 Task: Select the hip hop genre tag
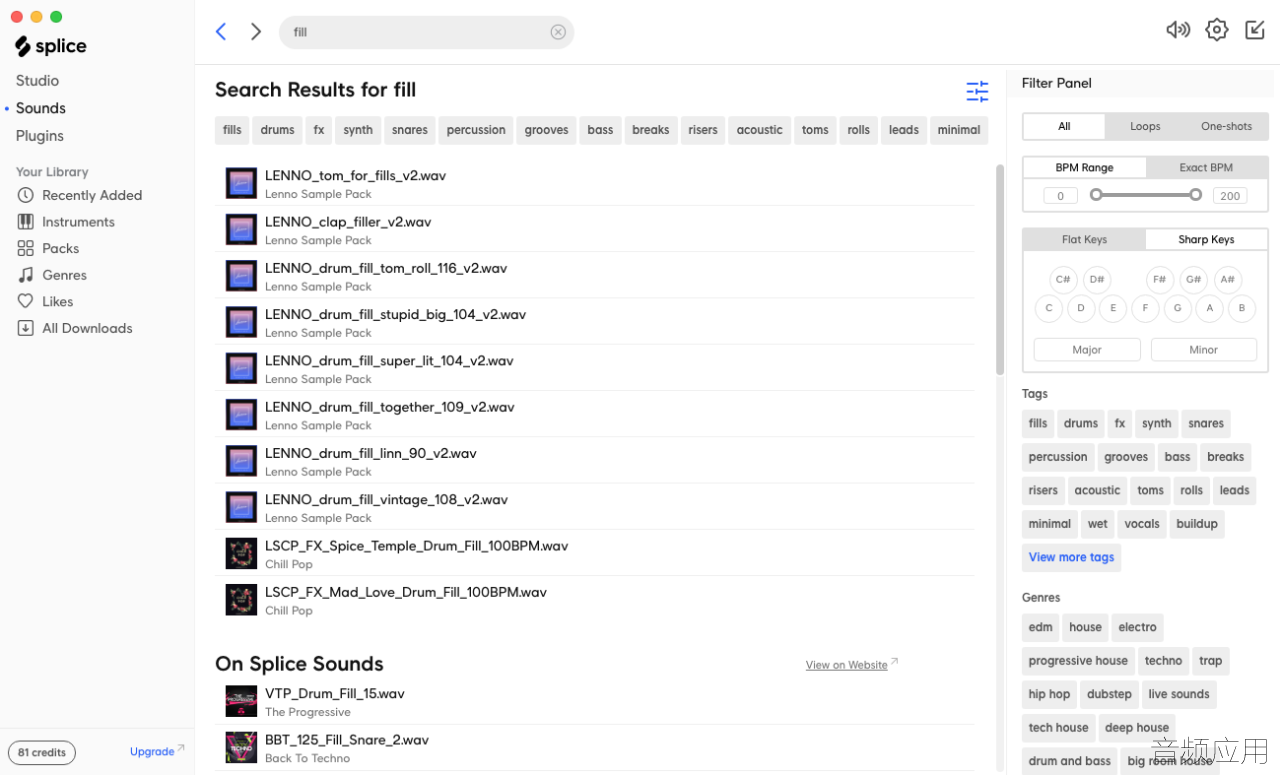click(1049, 694)
